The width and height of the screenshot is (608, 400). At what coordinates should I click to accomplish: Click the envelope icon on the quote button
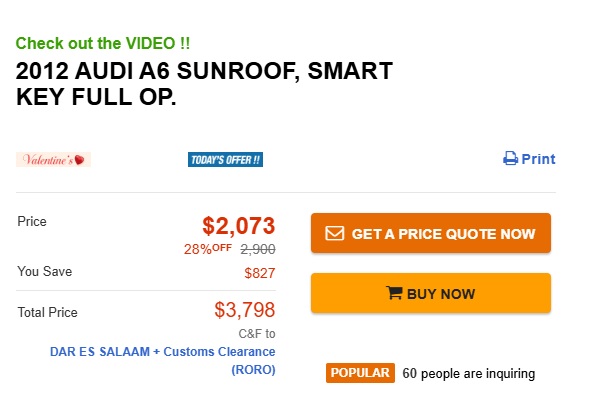tap(335, 234)
